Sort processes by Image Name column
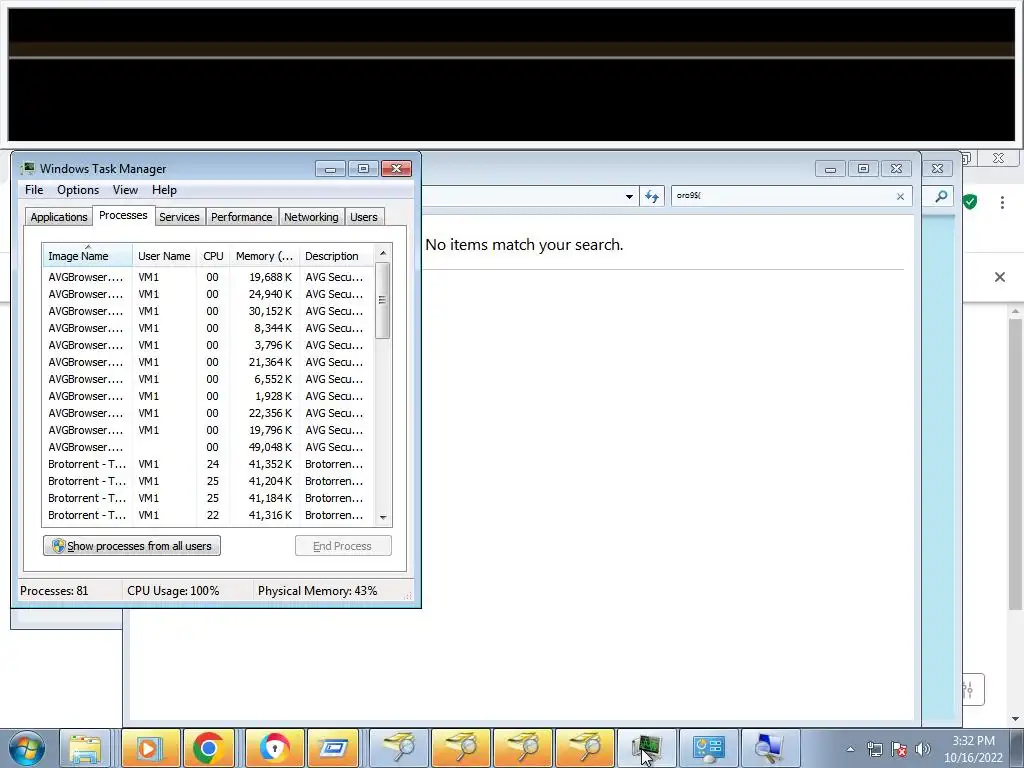Image resolution: width=1024 pixels, height=768 pixels. click(x=88, y=256)
